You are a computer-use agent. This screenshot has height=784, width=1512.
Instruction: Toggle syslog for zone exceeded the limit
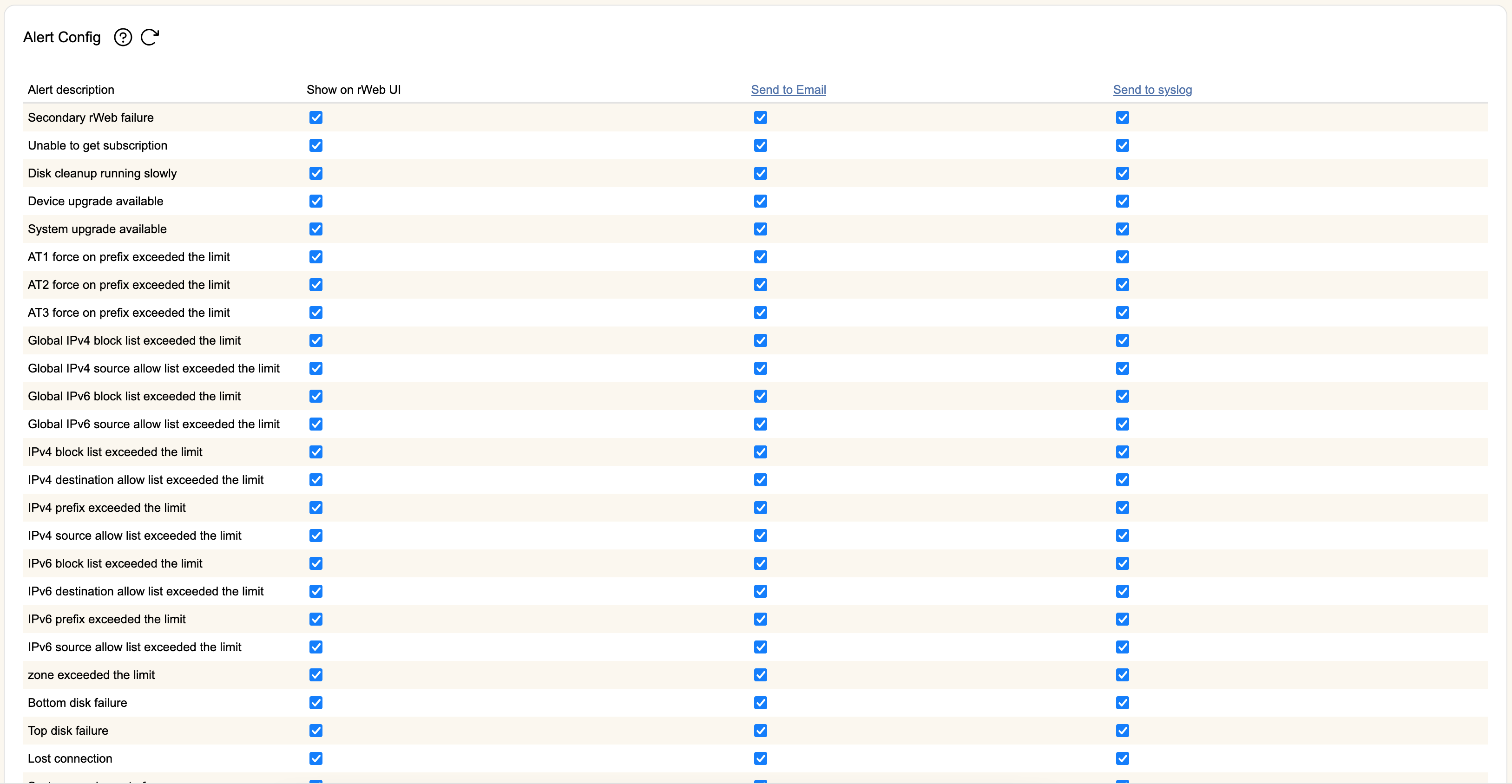pos(1122,675)
